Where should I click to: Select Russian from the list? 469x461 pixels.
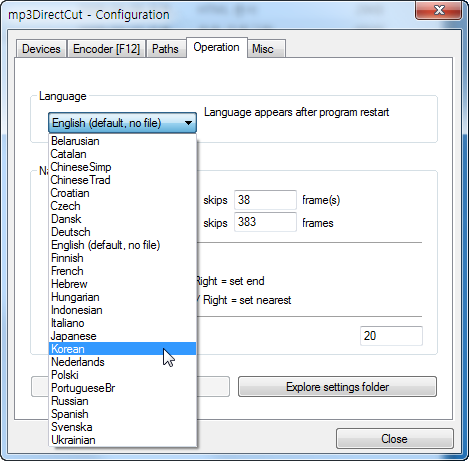122,401
